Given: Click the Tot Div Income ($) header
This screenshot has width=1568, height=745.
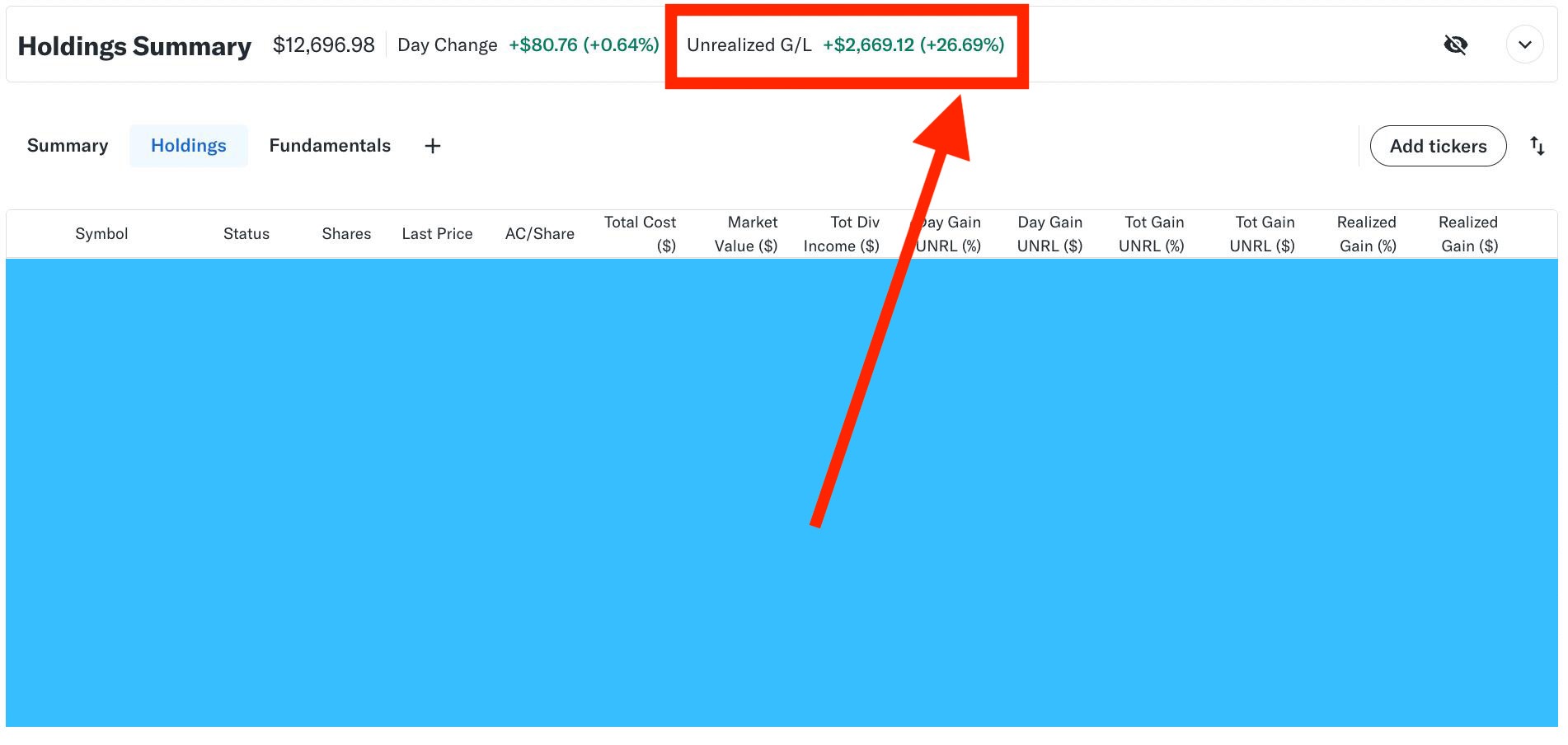Looking at the screenshot, I should click(x=842, y=234).
